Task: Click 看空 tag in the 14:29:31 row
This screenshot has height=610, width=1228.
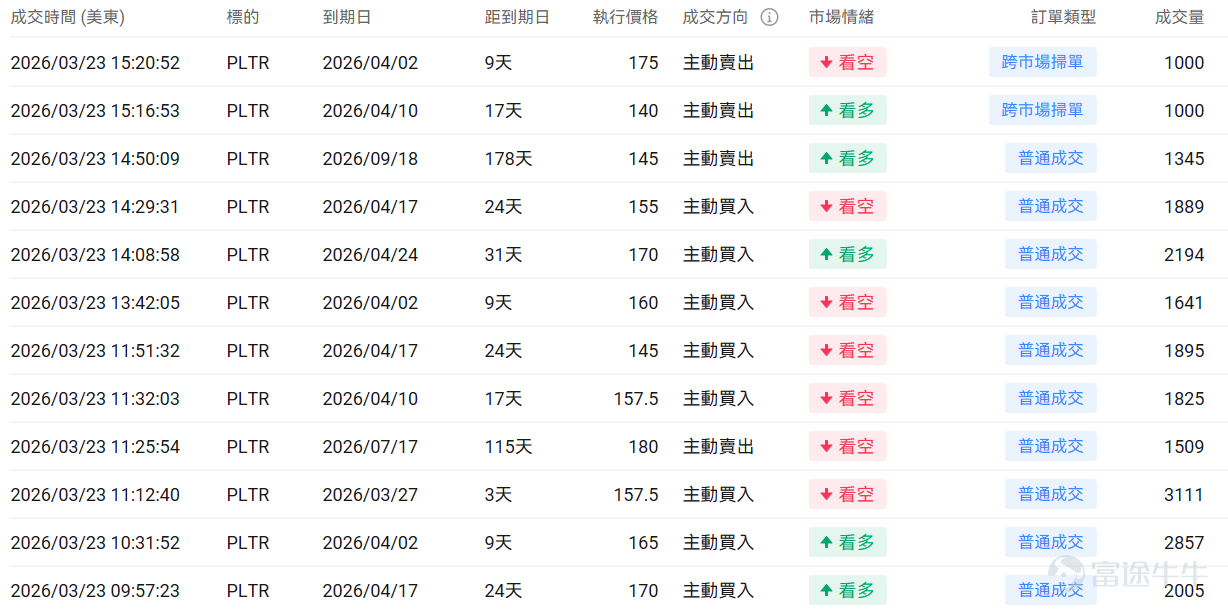Action: (x=848, y=206)
